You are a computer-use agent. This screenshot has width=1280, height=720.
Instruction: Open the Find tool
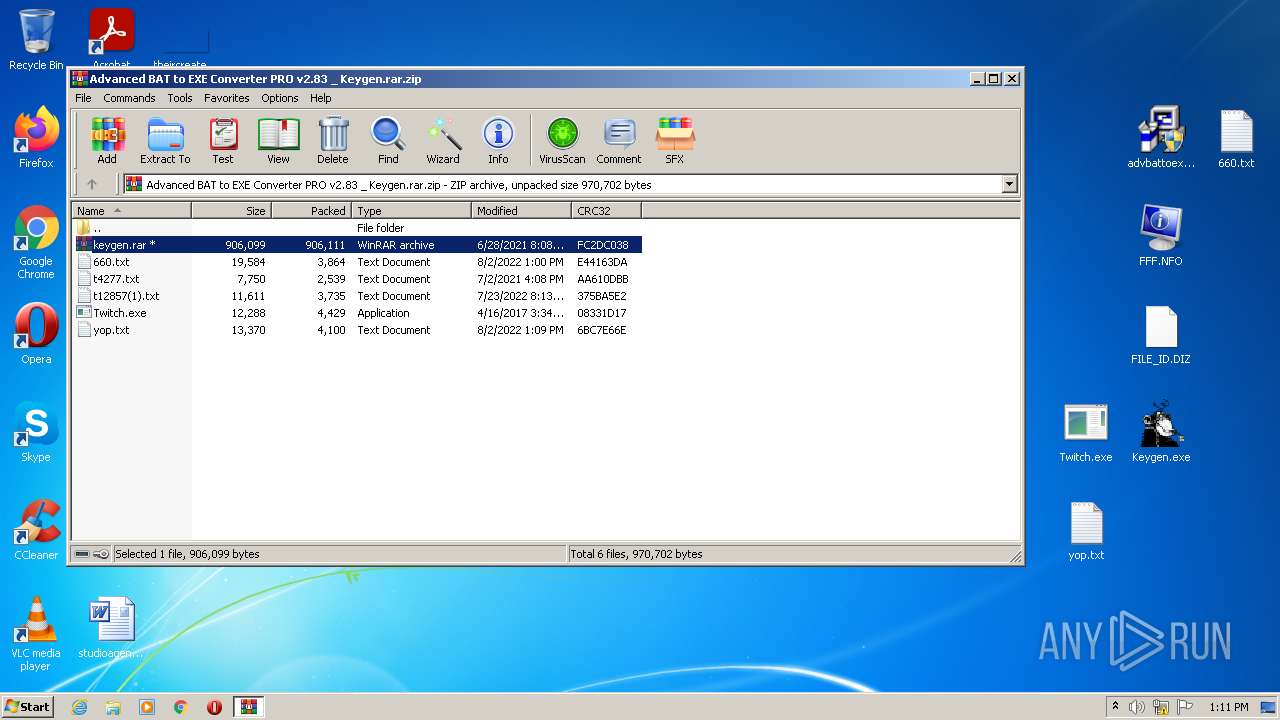point(388,140)
